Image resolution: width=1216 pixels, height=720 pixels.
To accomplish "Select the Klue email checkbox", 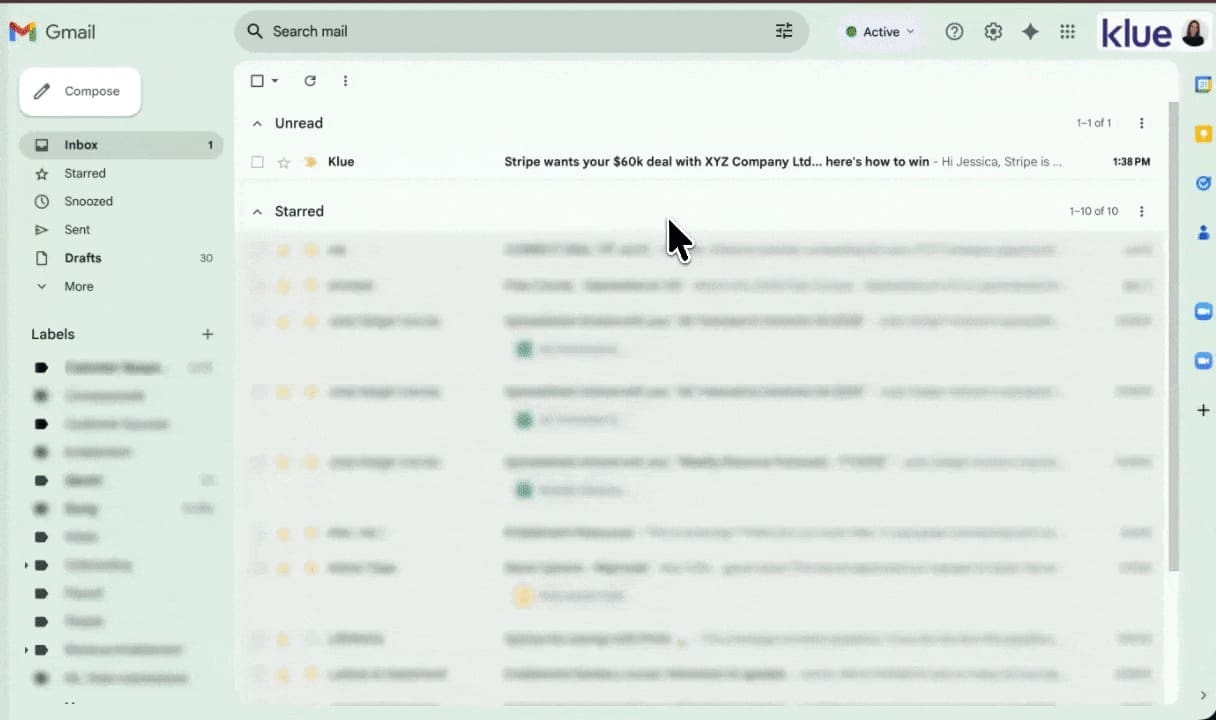I will point(257,162).
